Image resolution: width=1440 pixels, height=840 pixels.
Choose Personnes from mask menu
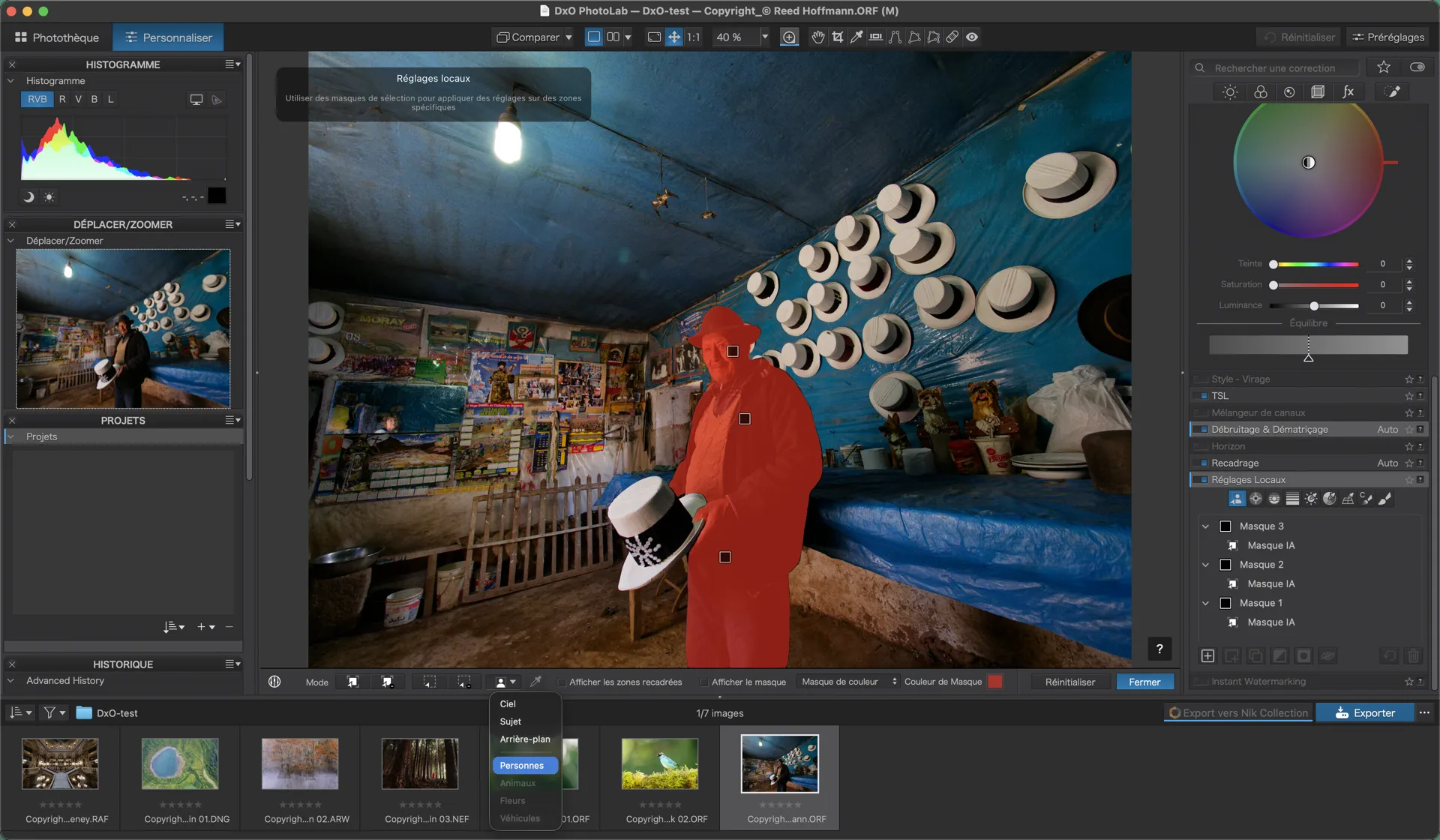click(x=525, y=766)
